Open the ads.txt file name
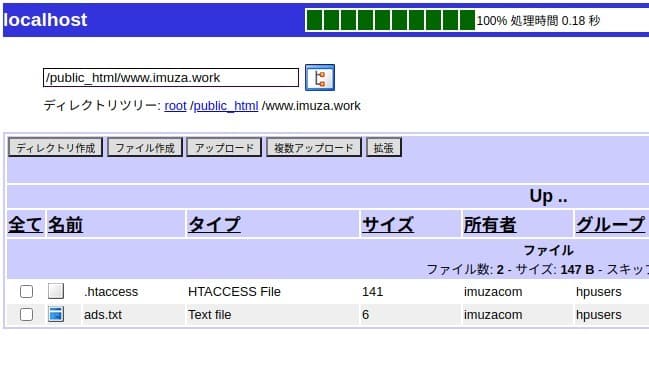 [103, 315]
